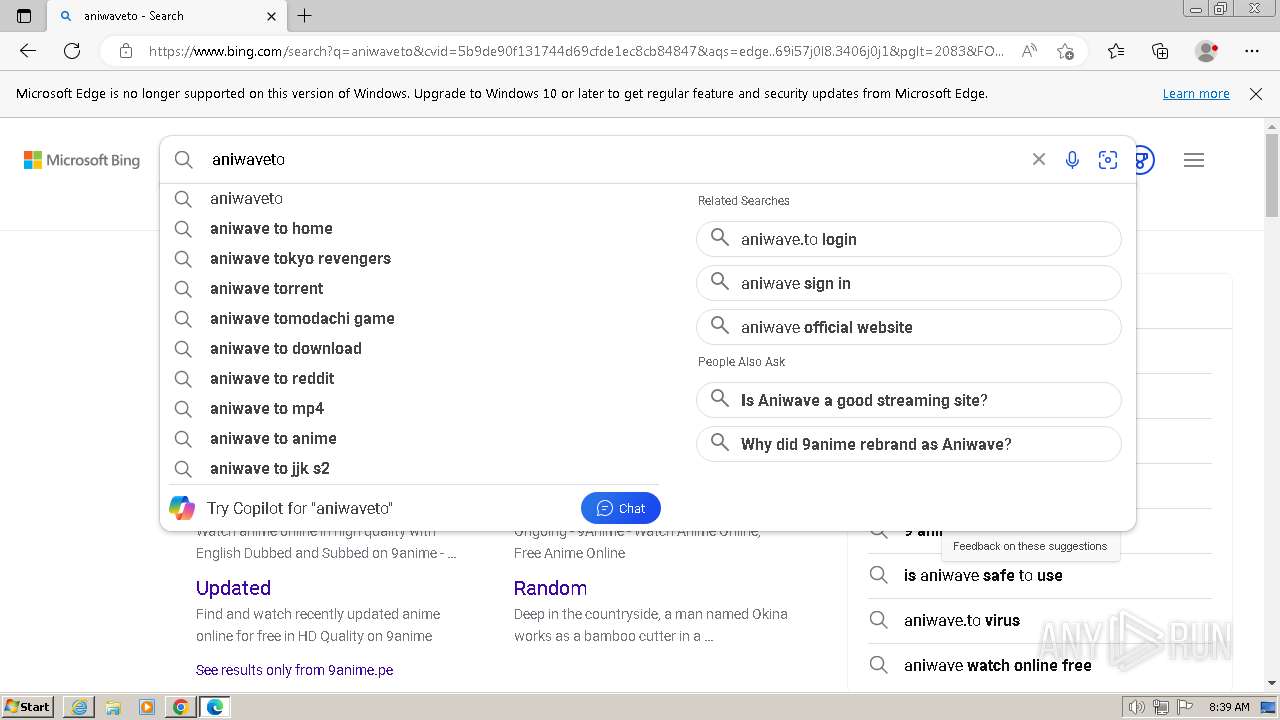This screenshot has height=720, width=1280.
Task: Choose the suggestion "aniwave to reddit"
Action: 410,379
